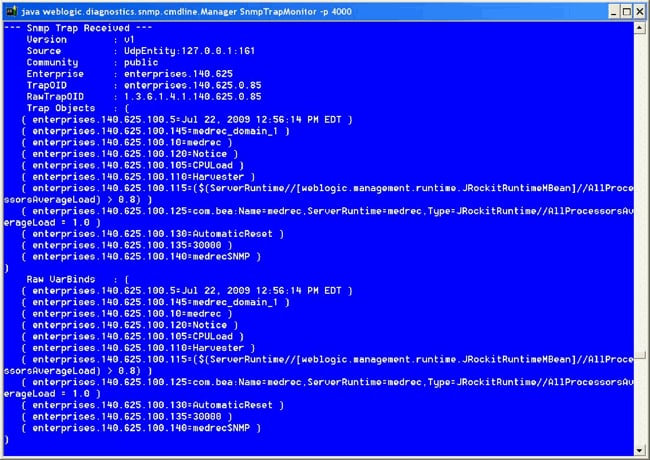Click the Enterprise value 'enterprises.140.625'
The height and width of the screenshot is (460, 650).
[x=178, y=74]
